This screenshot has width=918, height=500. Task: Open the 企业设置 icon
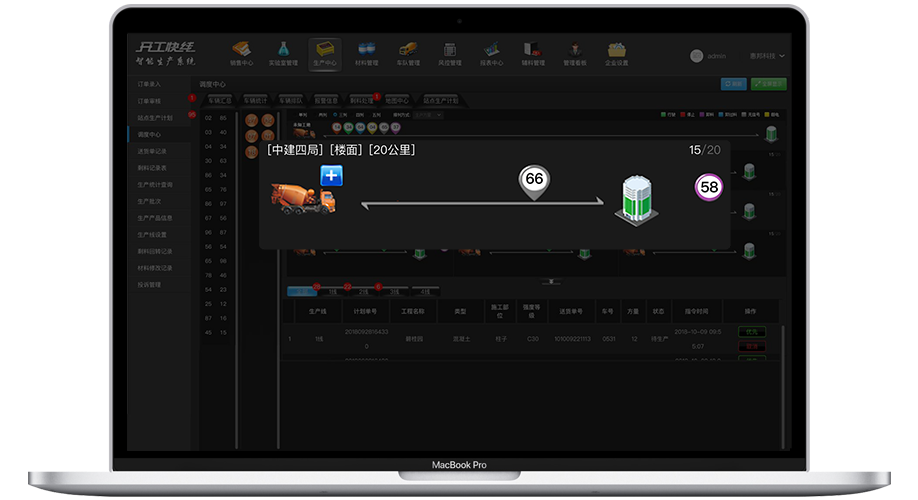616,53
